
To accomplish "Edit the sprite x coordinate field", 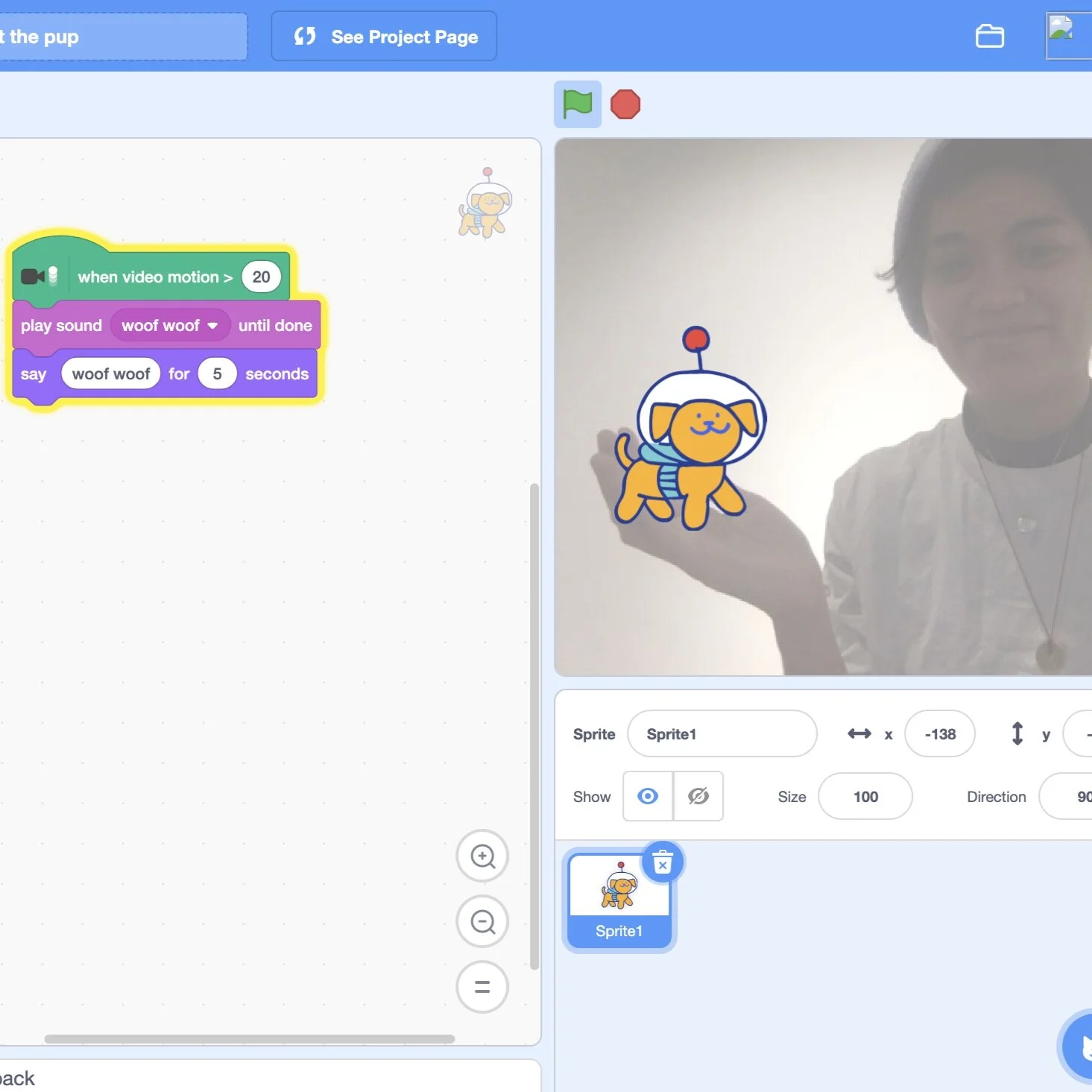I will [x=940, y=733].
